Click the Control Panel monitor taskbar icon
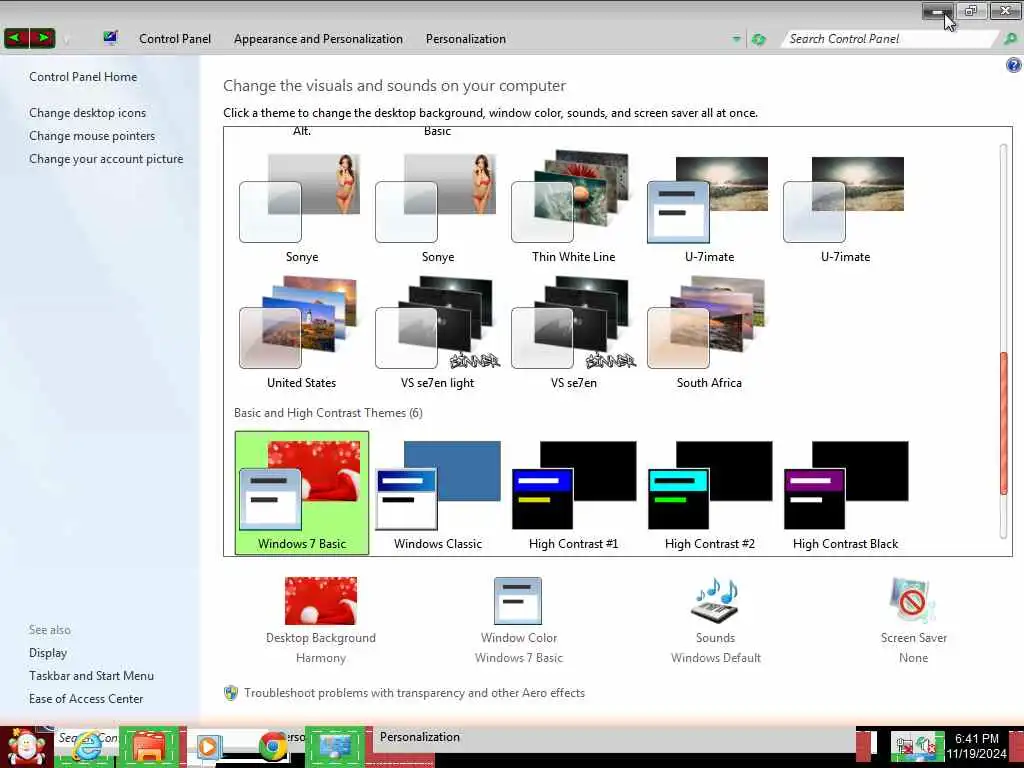Image resolution: width=1024 pixels, height=768 pixels. click(x=335, y=746)
